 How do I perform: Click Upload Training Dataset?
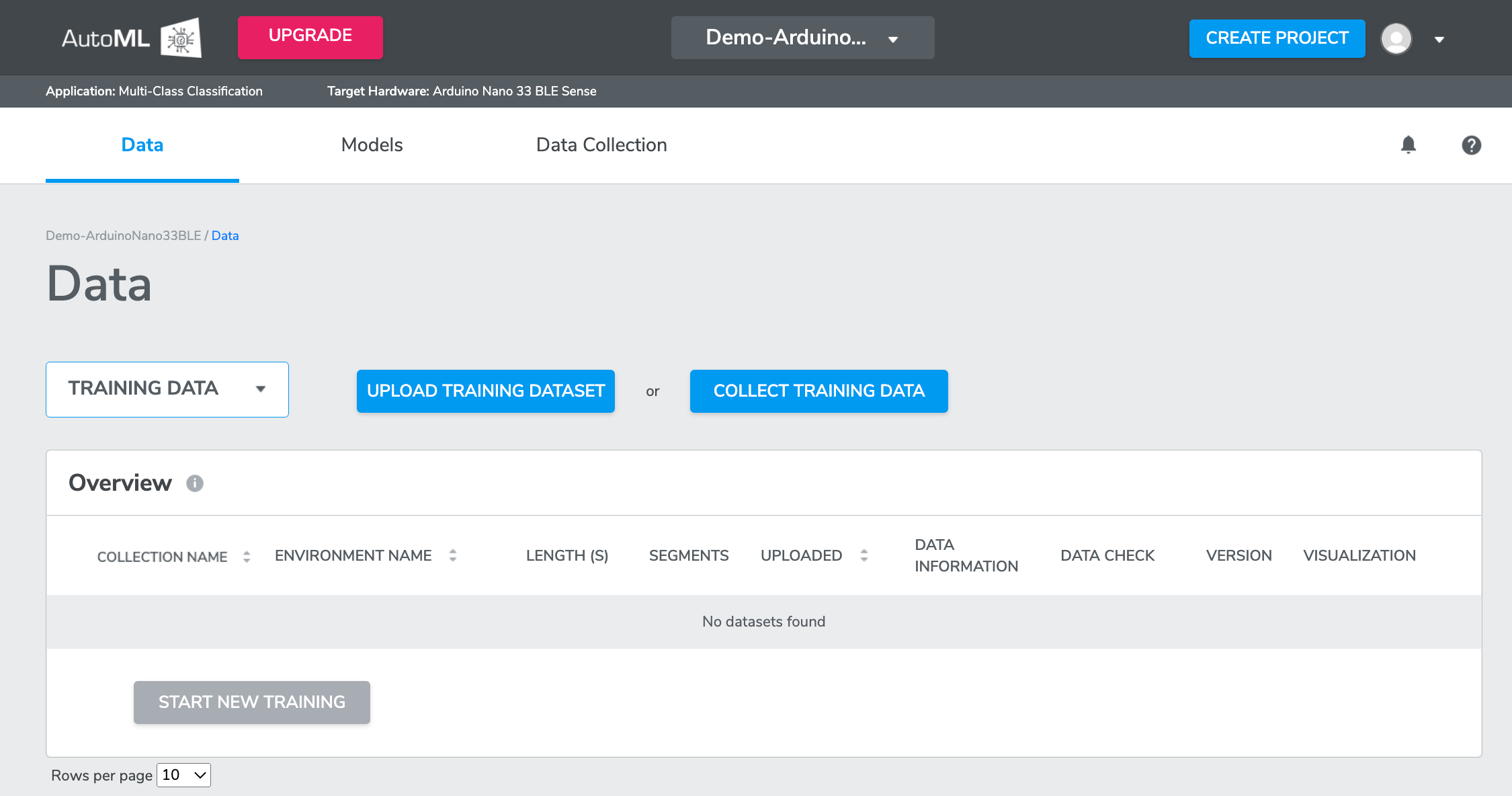click(x=486, y=391)
